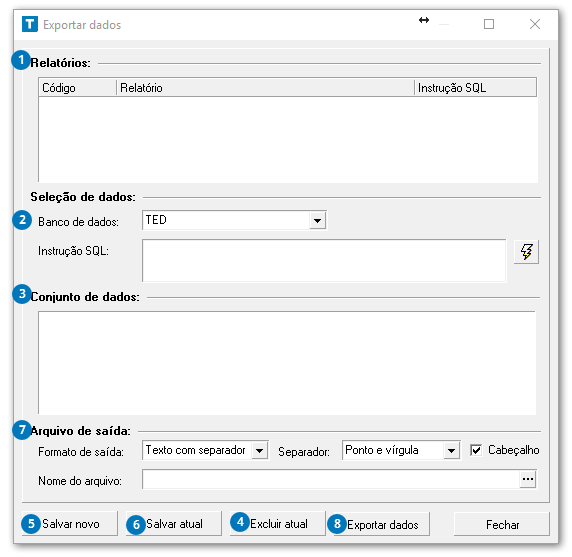Click the Fechar button

pyautogui.click(x=502, y=524)
